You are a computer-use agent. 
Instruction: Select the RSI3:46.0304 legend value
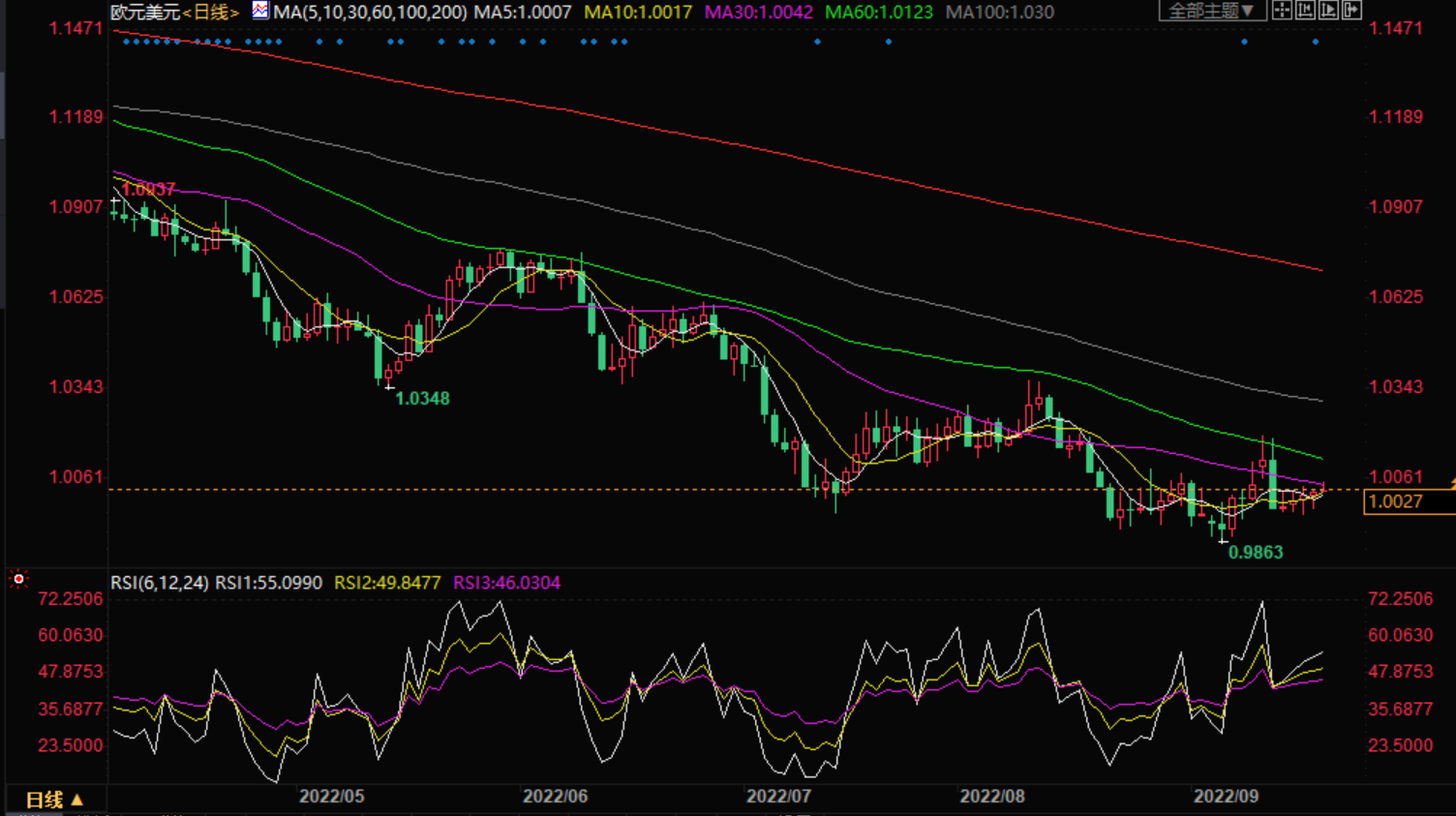pyautogui.click(x=506, y=583)
